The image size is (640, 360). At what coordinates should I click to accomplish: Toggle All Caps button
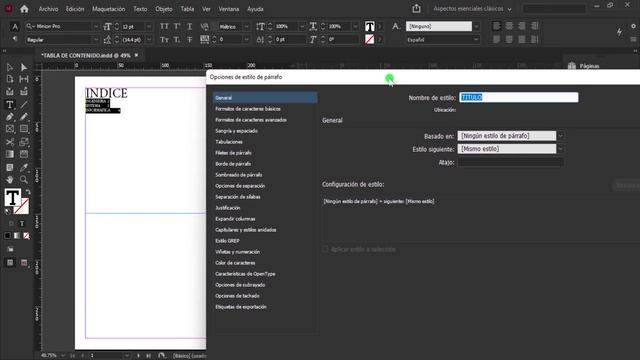(164, 27)
